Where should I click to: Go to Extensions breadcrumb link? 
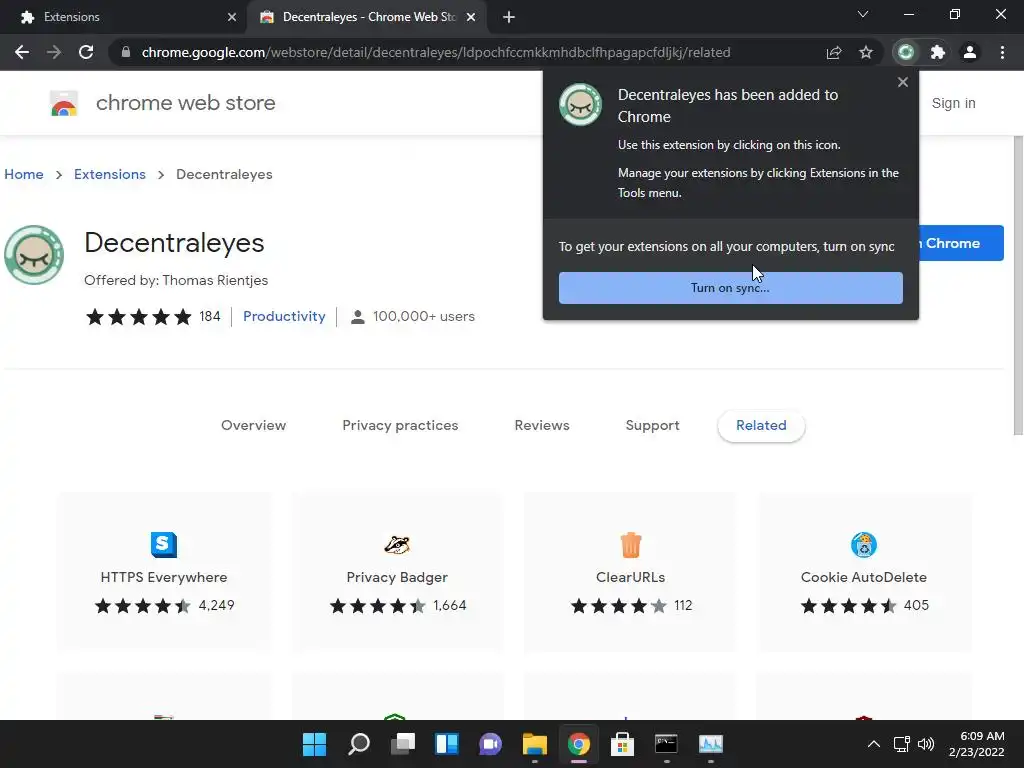[x=110, y=174]
